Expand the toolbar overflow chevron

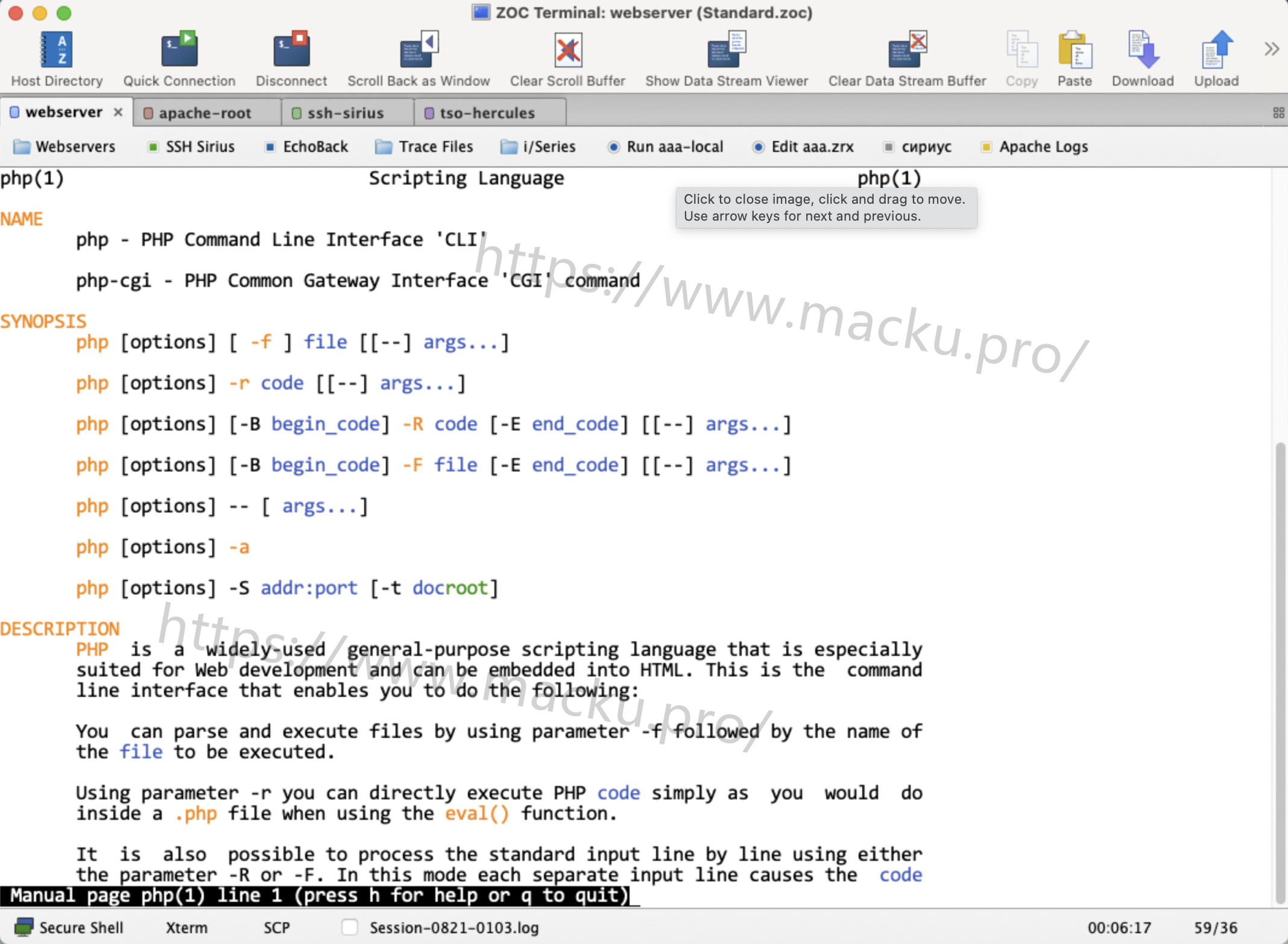tap(1272, 49)
